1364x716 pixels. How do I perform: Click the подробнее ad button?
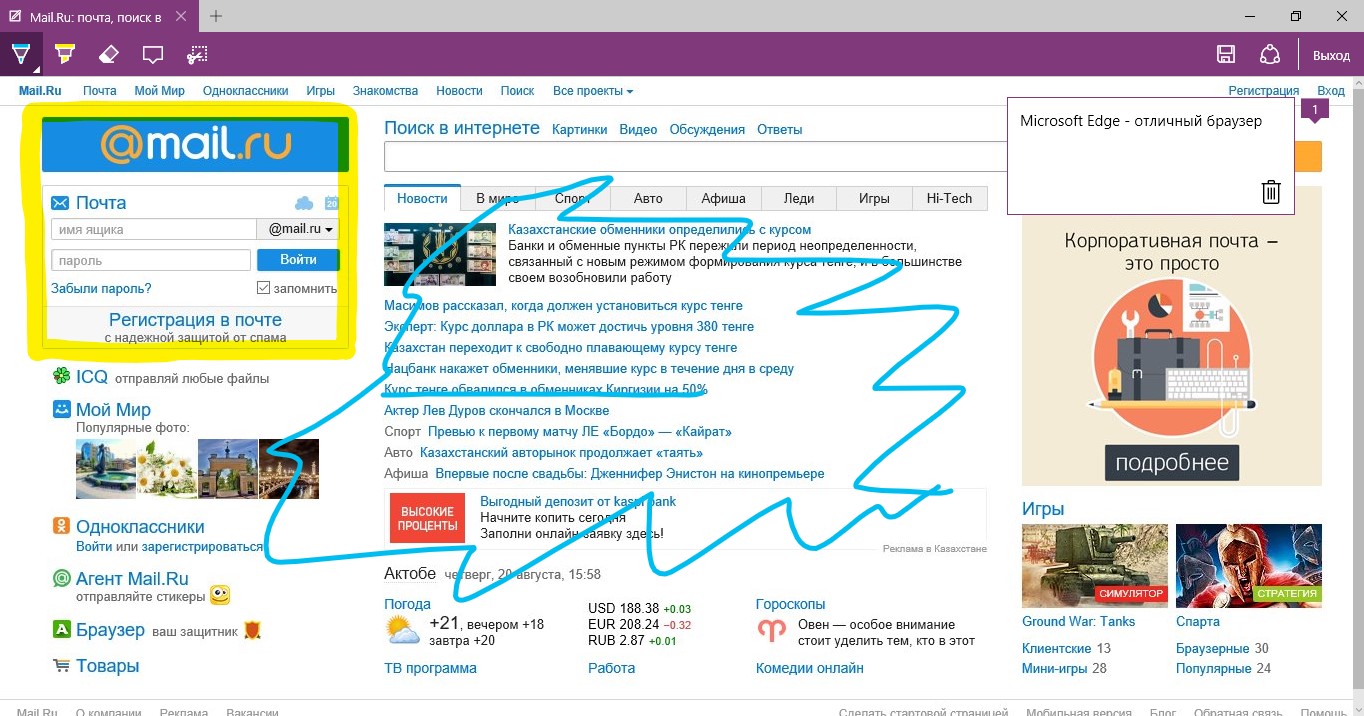tap(1171, 463)
